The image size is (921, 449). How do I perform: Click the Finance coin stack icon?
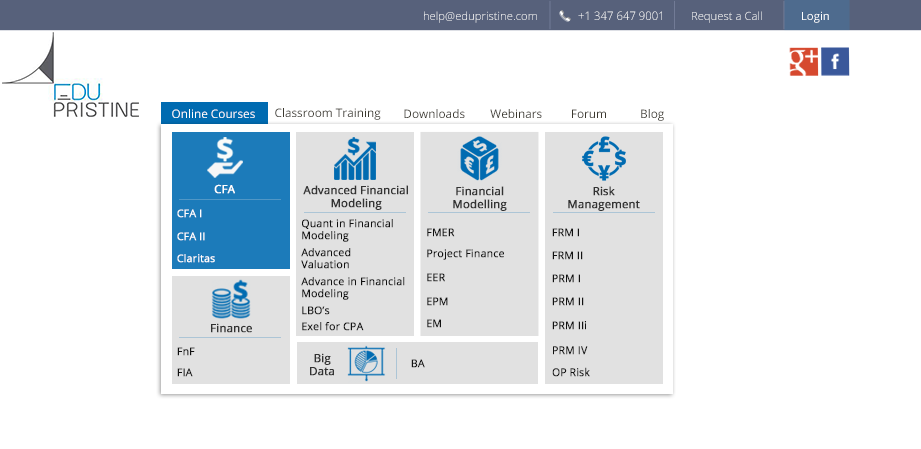[x=231, y=300]
